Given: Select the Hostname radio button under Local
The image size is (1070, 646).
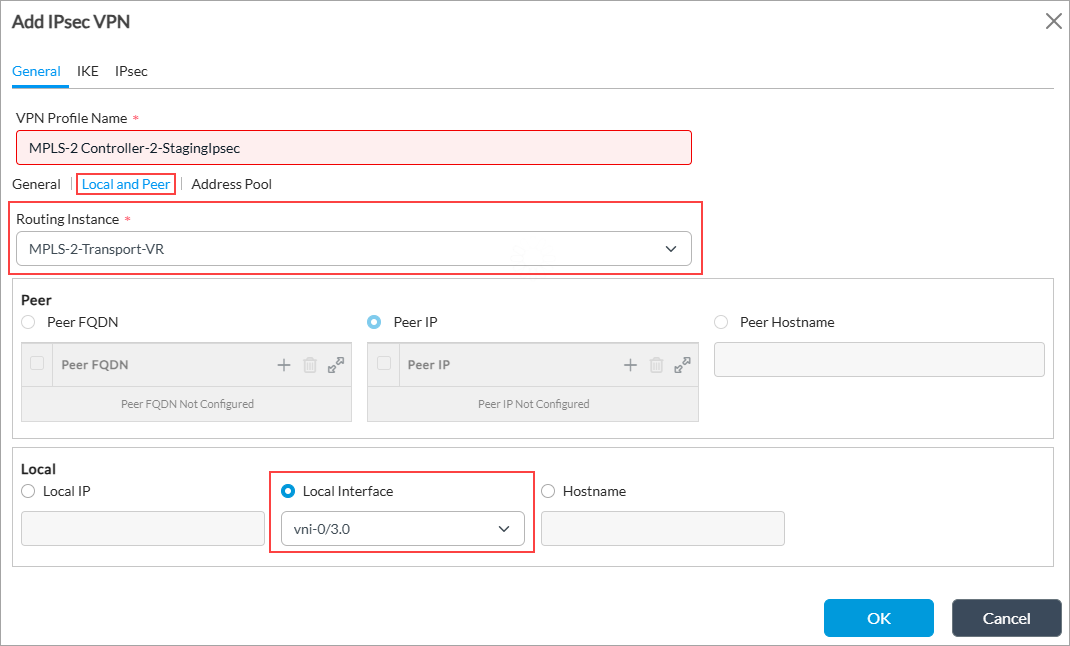Looking at the screenshot, I should (548, 491).
